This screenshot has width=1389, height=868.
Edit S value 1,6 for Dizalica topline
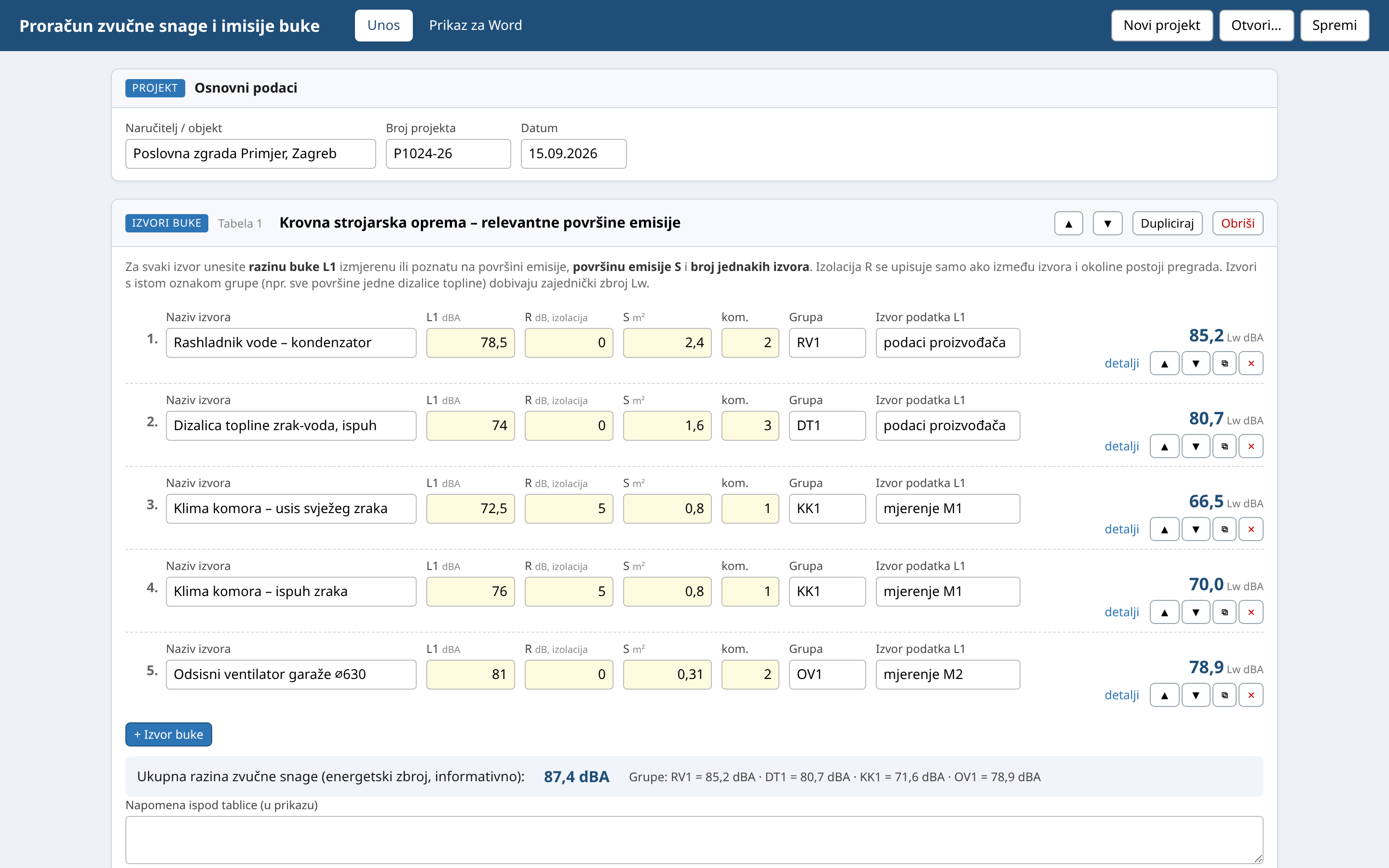(667, 425)
